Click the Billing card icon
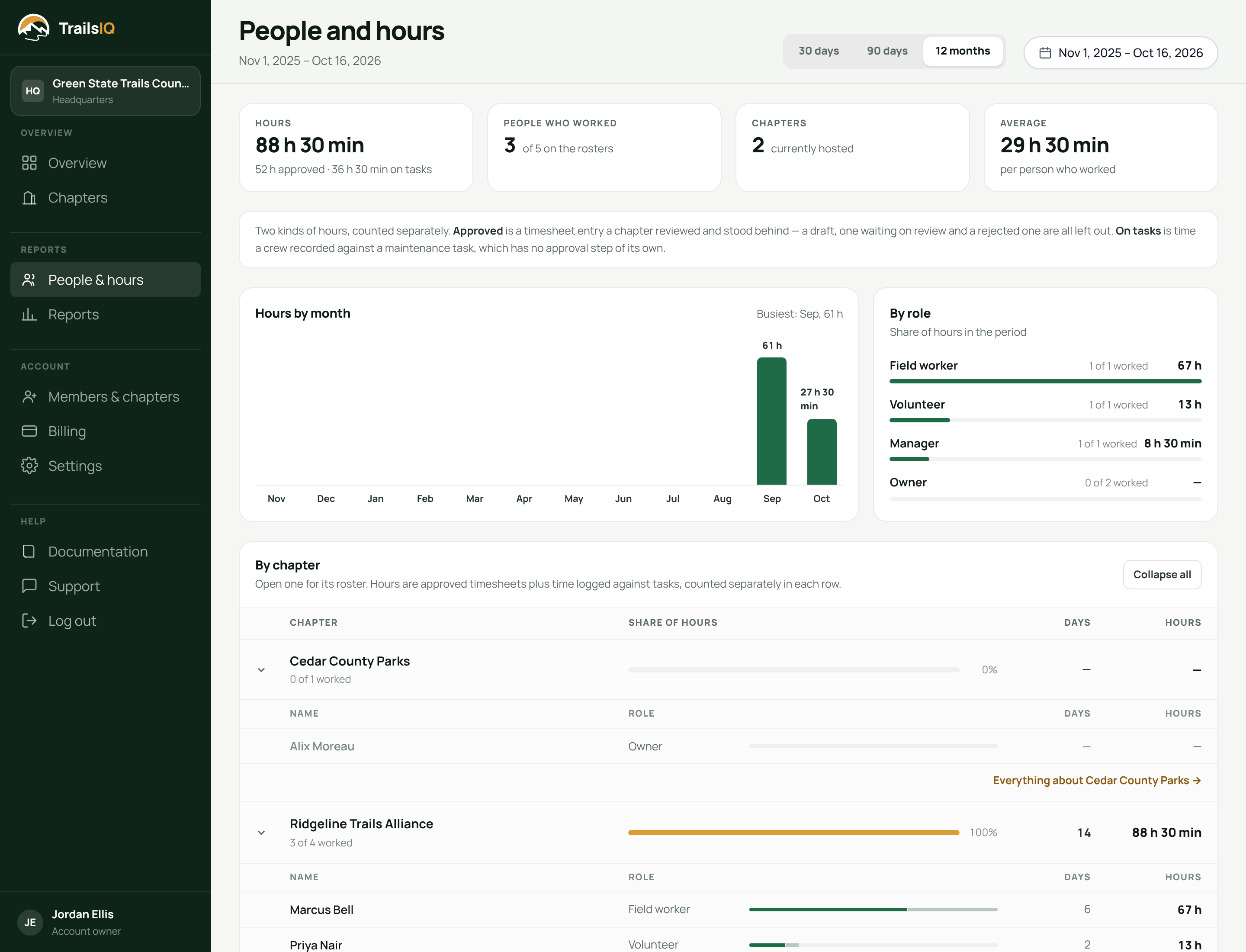1246x952 pixels. click(x=29, y=431)
